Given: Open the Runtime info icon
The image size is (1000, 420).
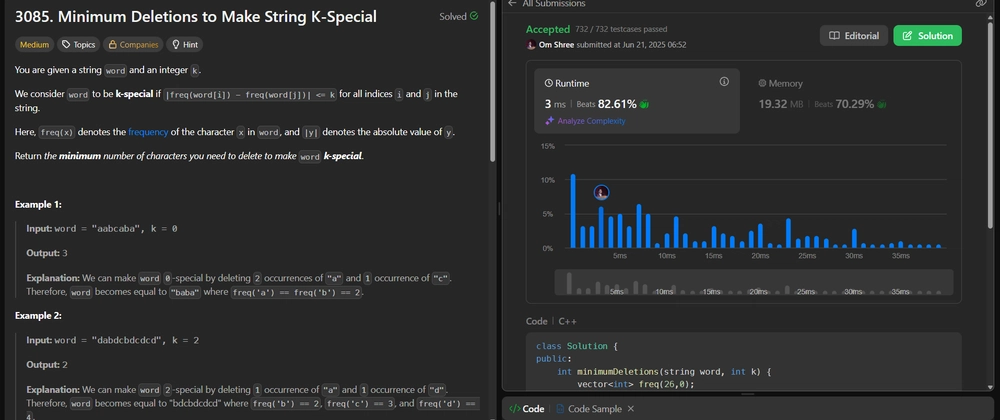Looking at the screenshot, I should click(724, 82).
